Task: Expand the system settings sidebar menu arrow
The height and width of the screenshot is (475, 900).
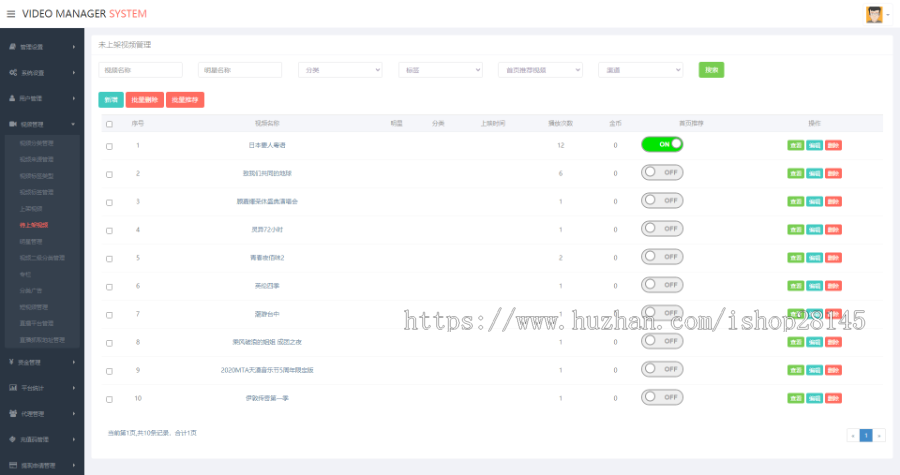Action: click(74, 73)
